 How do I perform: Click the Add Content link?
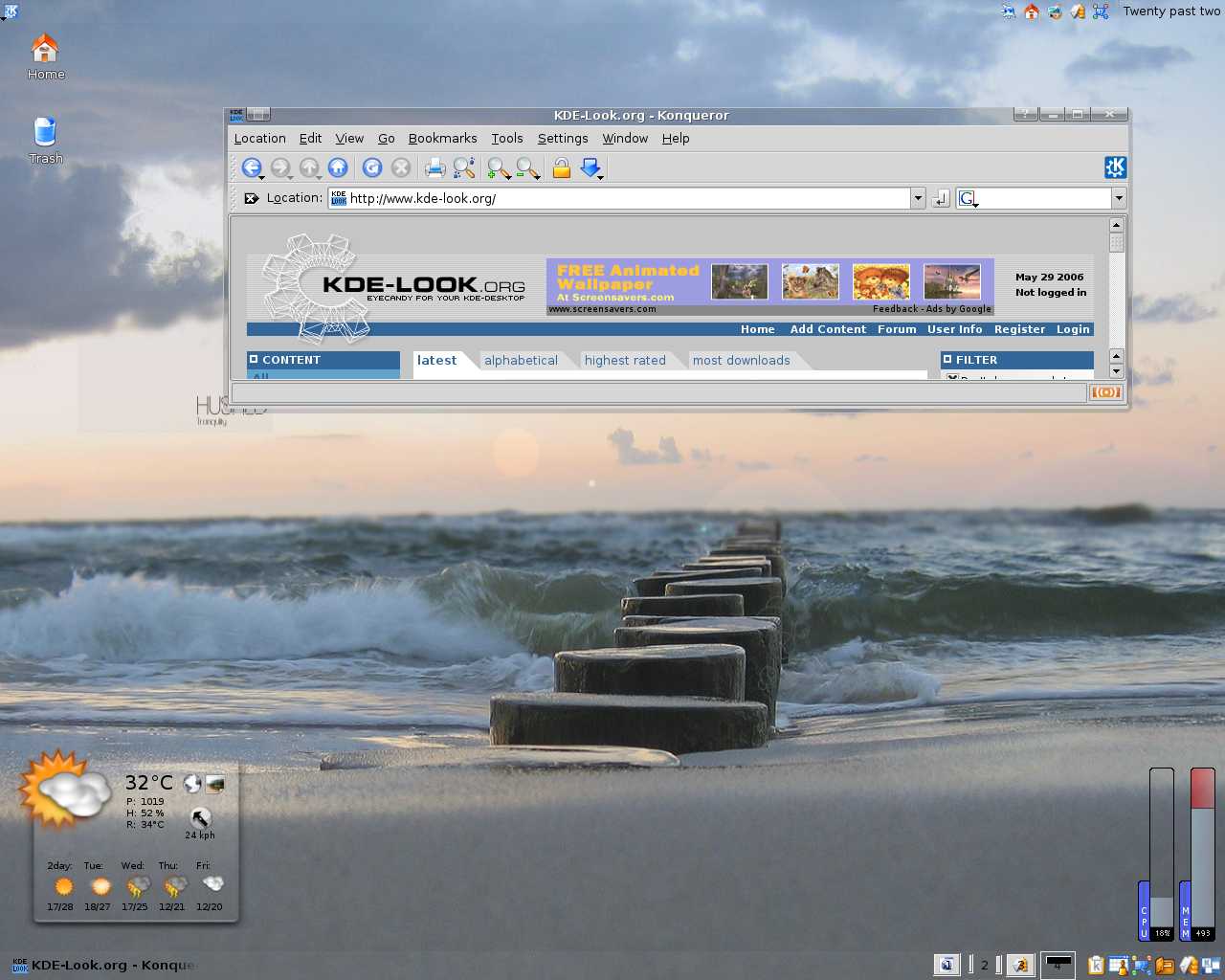coord(828,329)
